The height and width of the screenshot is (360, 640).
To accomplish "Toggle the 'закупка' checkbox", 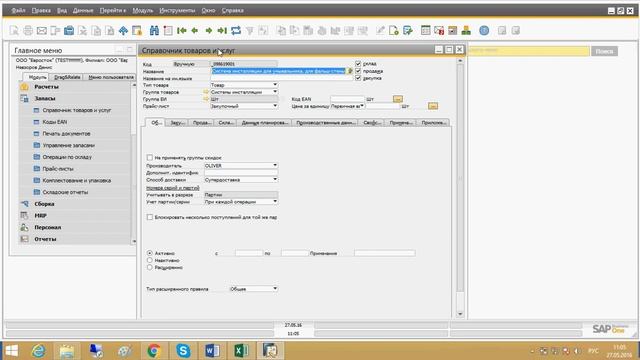I will point(358,78).
